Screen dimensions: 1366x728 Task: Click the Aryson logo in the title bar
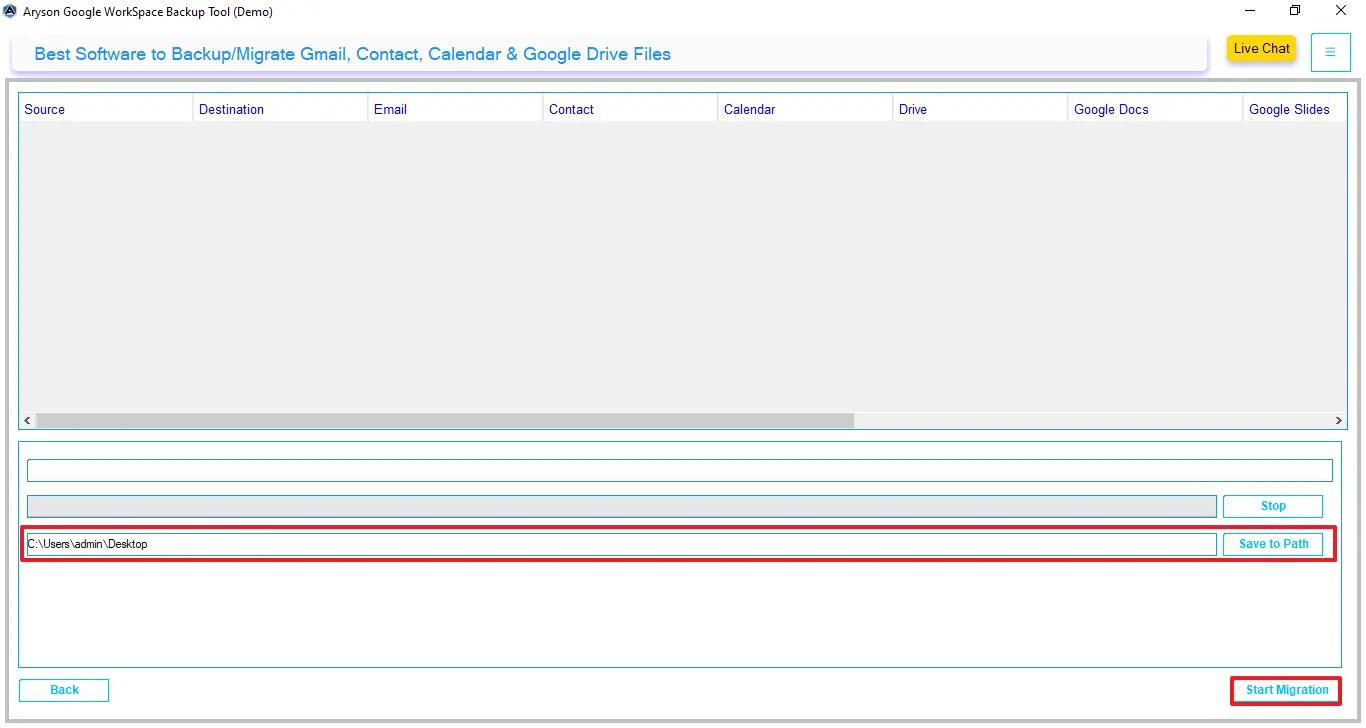(x=10, y=11)
